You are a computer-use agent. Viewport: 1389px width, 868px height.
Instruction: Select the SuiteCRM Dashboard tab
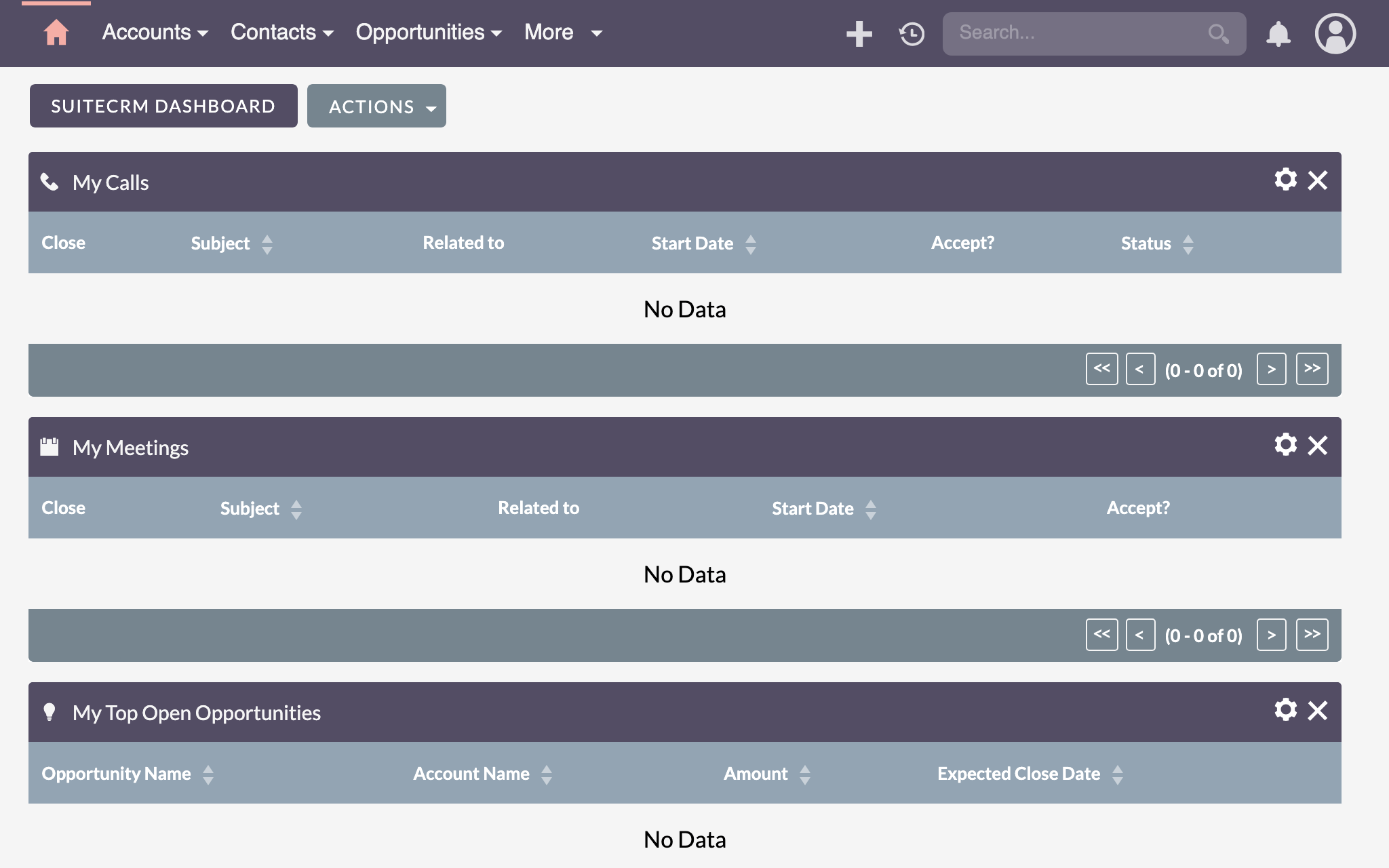coord(163,106)
